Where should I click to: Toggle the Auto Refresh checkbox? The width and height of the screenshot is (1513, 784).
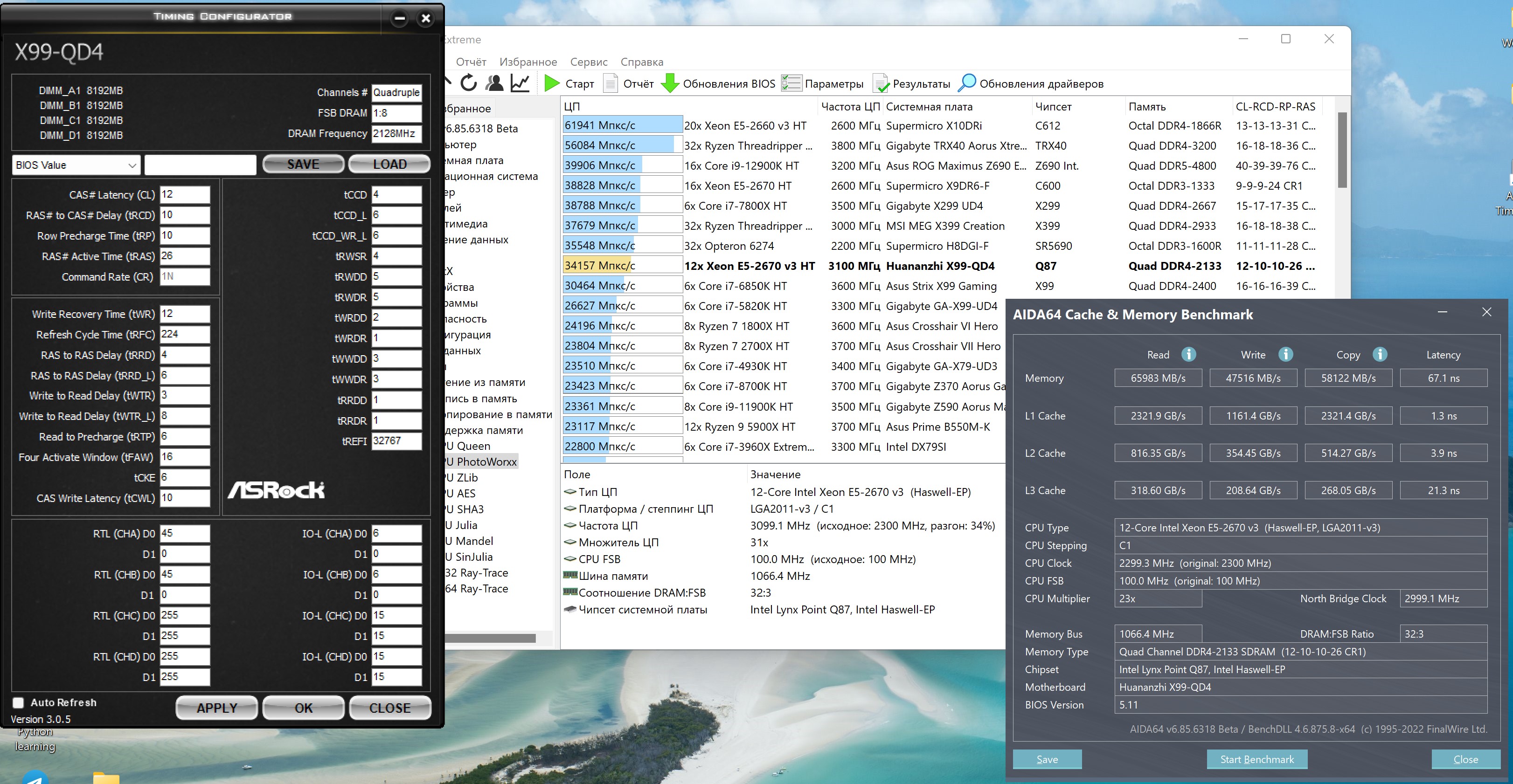[19, 702]
